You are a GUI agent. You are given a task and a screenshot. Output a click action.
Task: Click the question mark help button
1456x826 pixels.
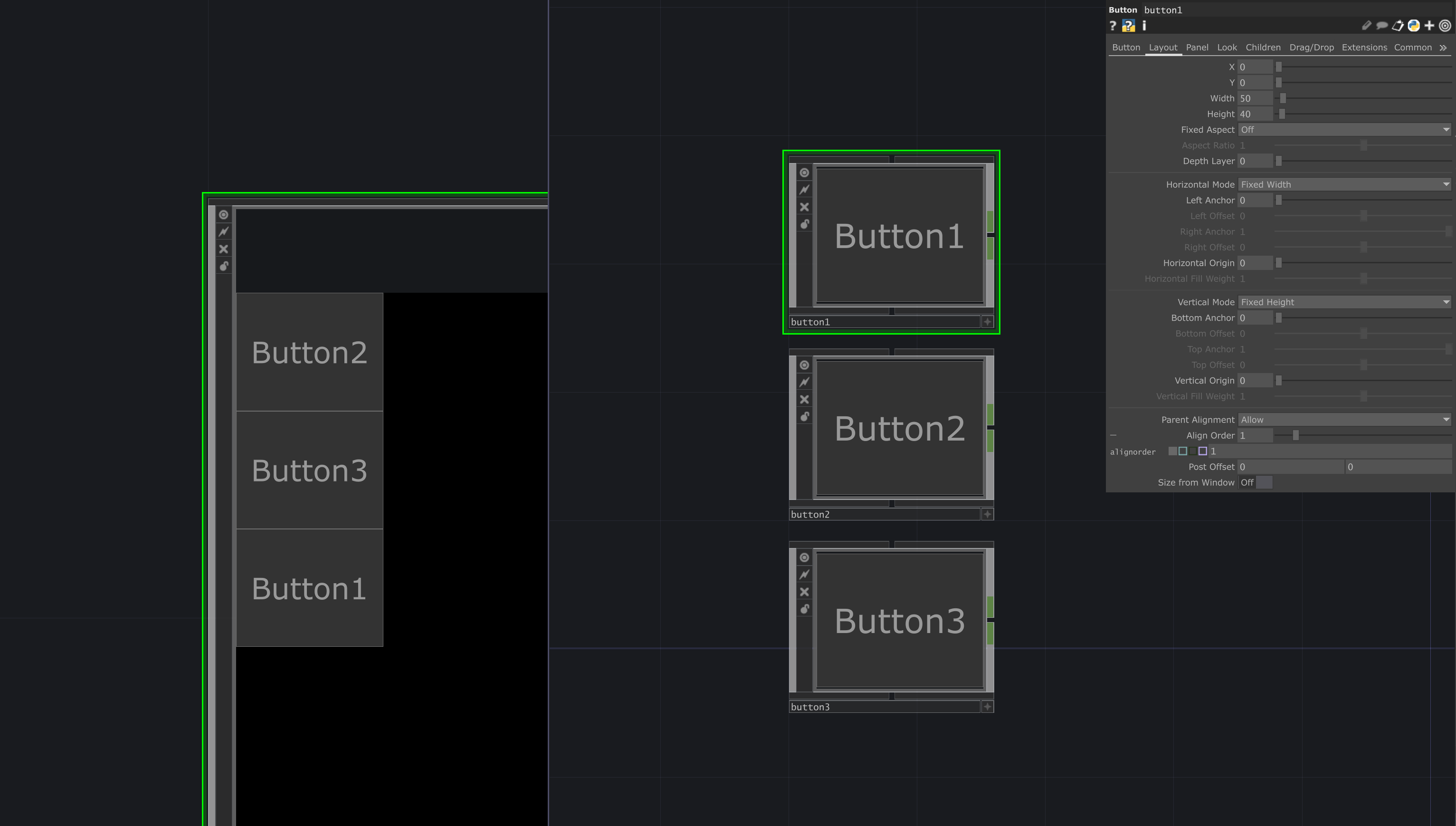point(1113,26)
